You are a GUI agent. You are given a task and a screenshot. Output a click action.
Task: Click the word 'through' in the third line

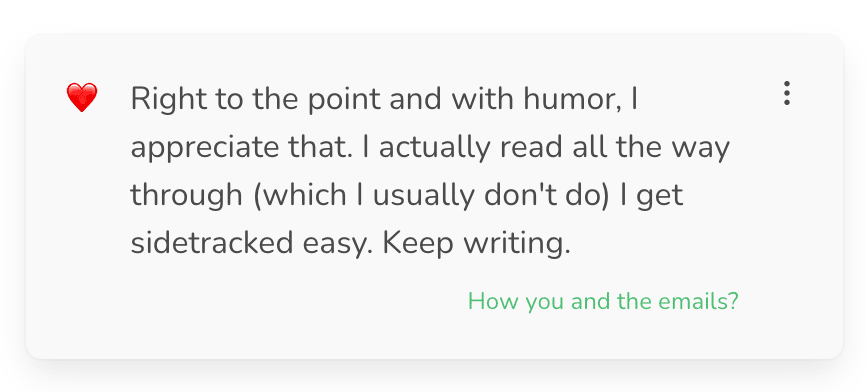coord(187,197)
